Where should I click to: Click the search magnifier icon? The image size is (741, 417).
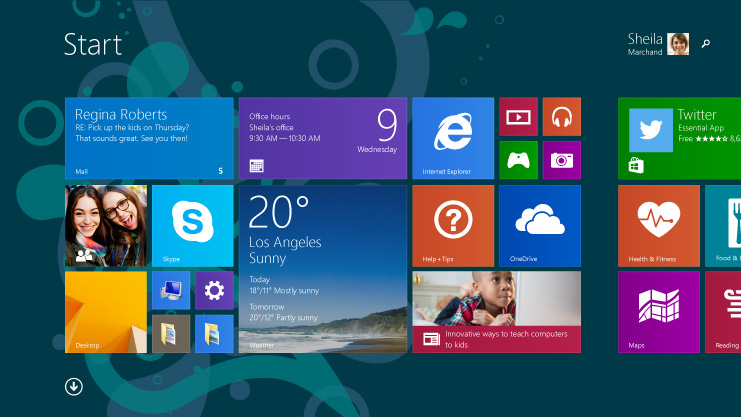(705, 44)
